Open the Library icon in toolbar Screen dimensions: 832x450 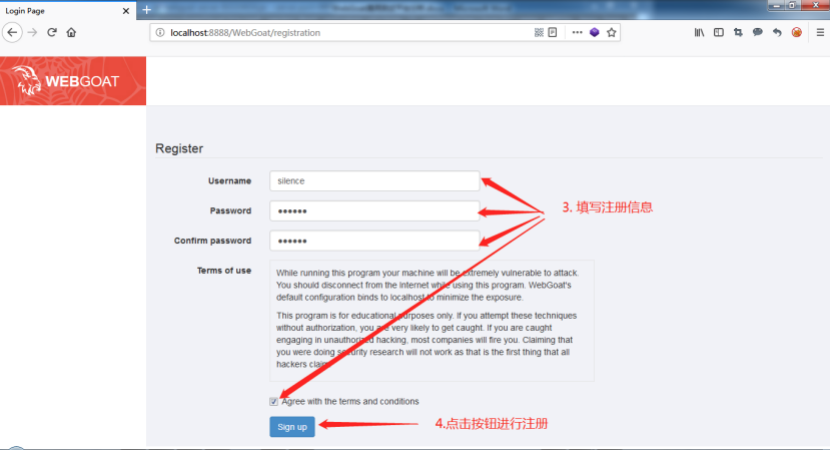pyautogui.click(x=699, y=32)
